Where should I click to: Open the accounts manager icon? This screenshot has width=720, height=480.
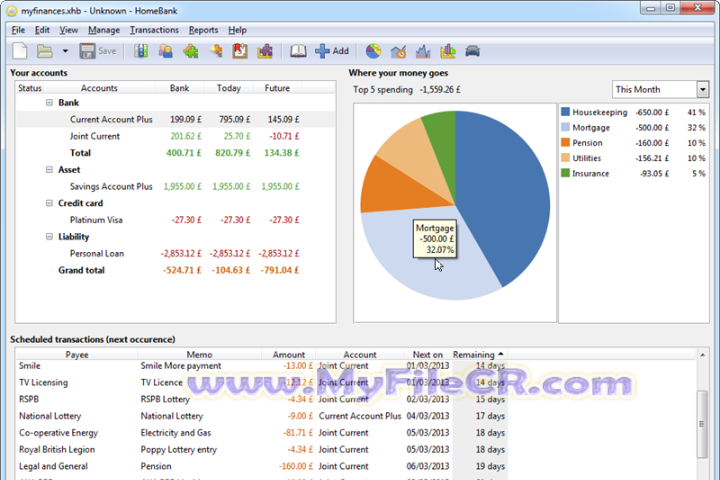click(141, 51)
